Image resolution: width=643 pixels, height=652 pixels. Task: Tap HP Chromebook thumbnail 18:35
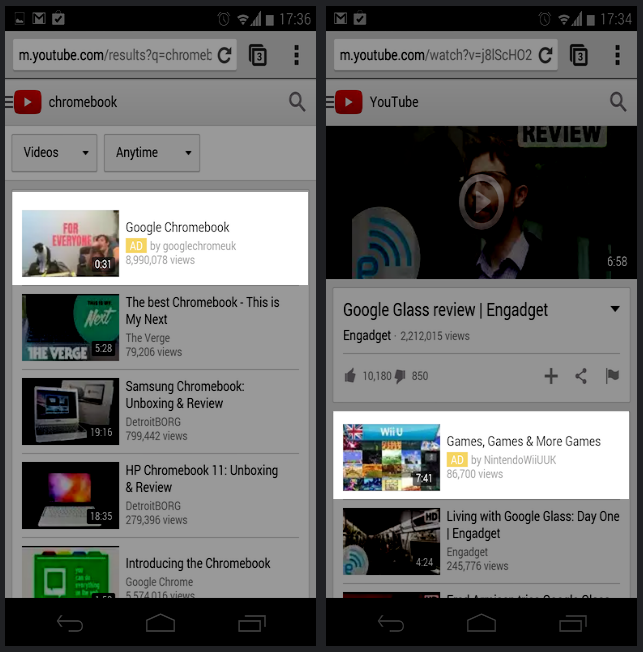click(70, 495)
